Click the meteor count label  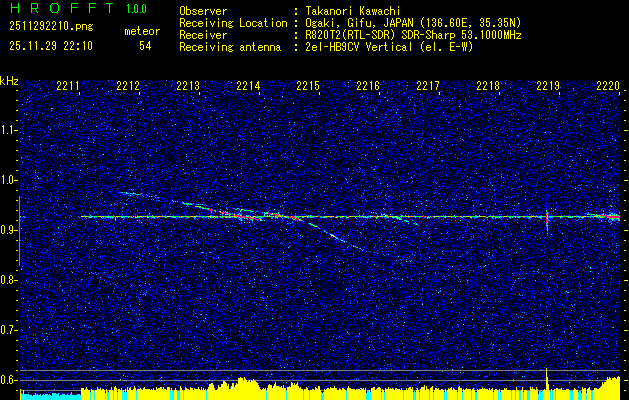click(x=142, y=31)
